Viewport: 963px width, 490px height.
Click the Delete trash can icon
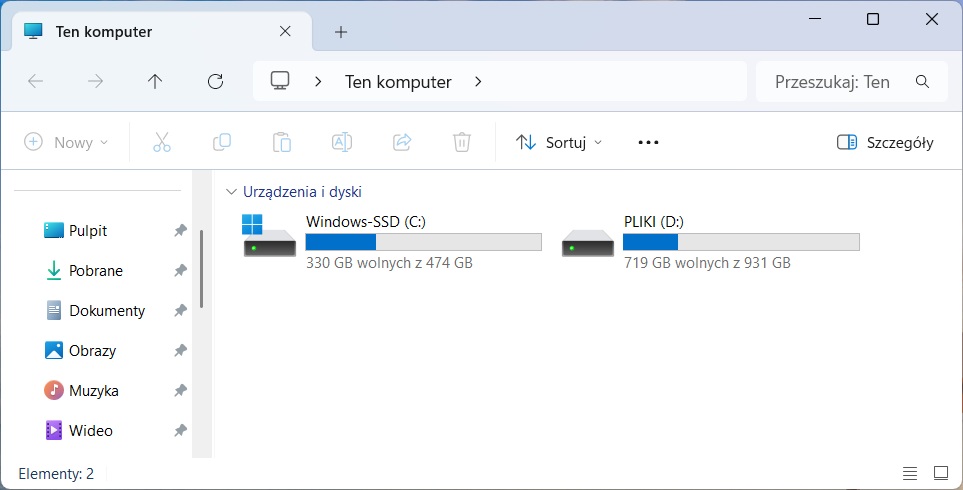[461, 142]
